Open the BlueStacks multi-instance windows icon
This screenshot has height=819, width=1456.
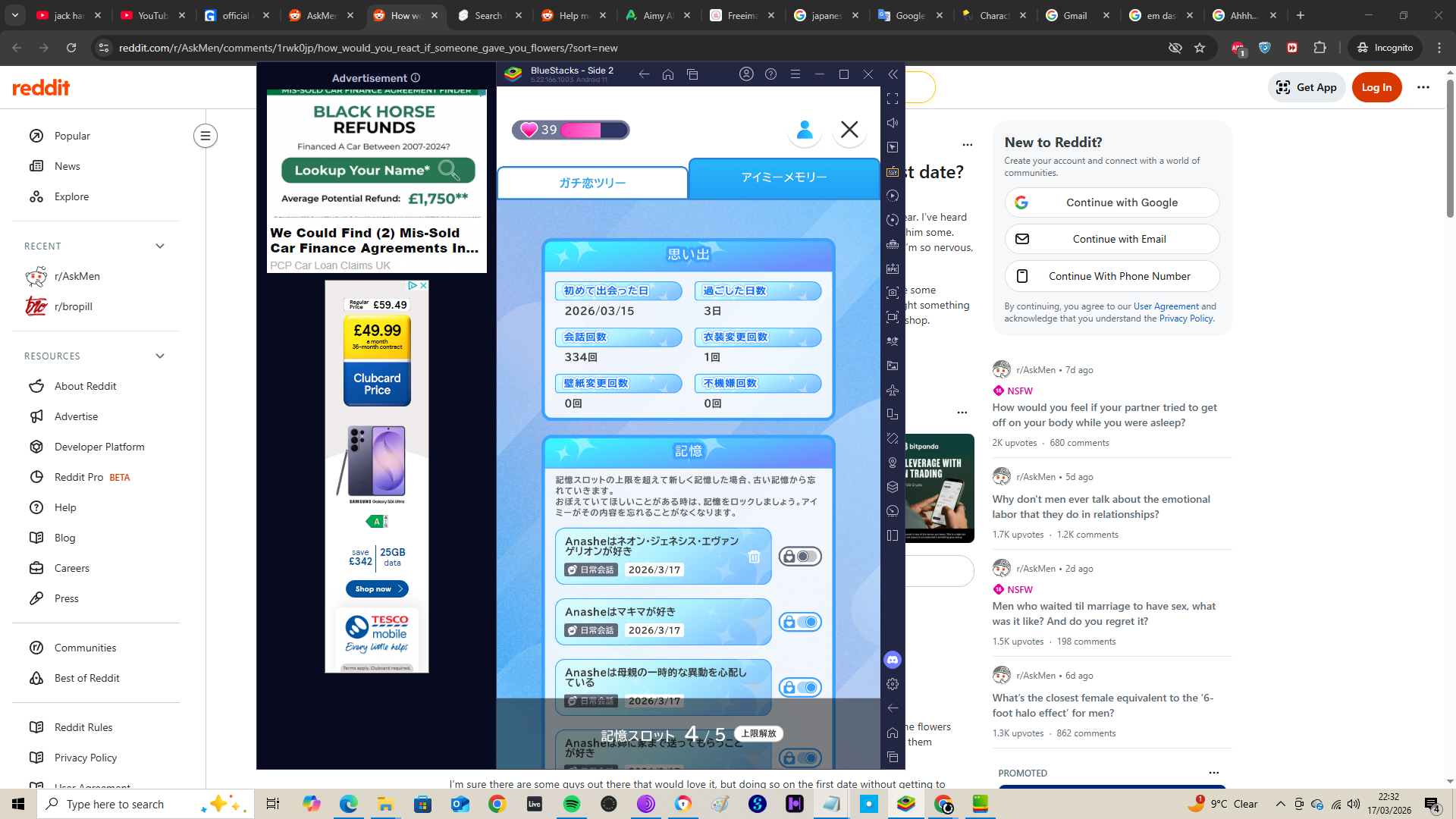coord(692,74)
